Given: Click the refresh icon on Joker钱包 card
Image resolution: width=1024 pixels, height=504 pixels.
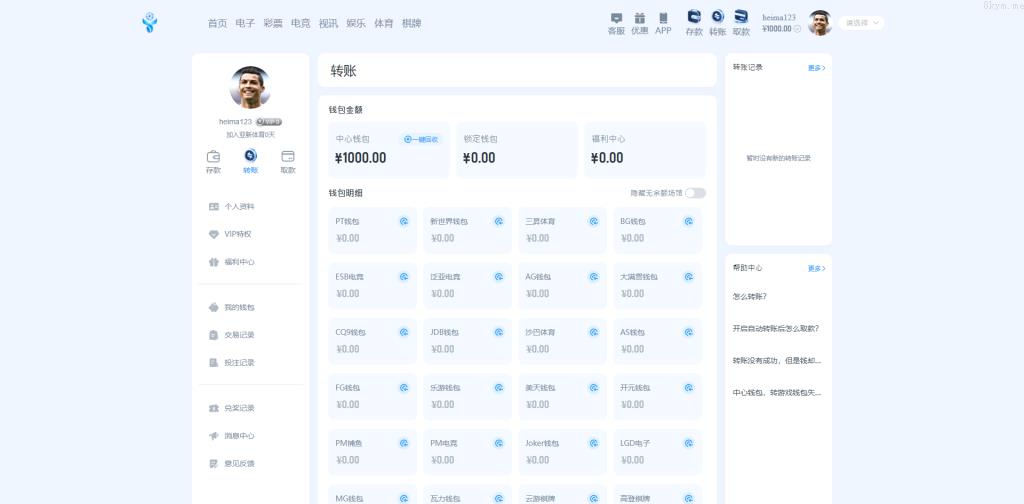Looking at the screenshot, I should pos(593,443).
